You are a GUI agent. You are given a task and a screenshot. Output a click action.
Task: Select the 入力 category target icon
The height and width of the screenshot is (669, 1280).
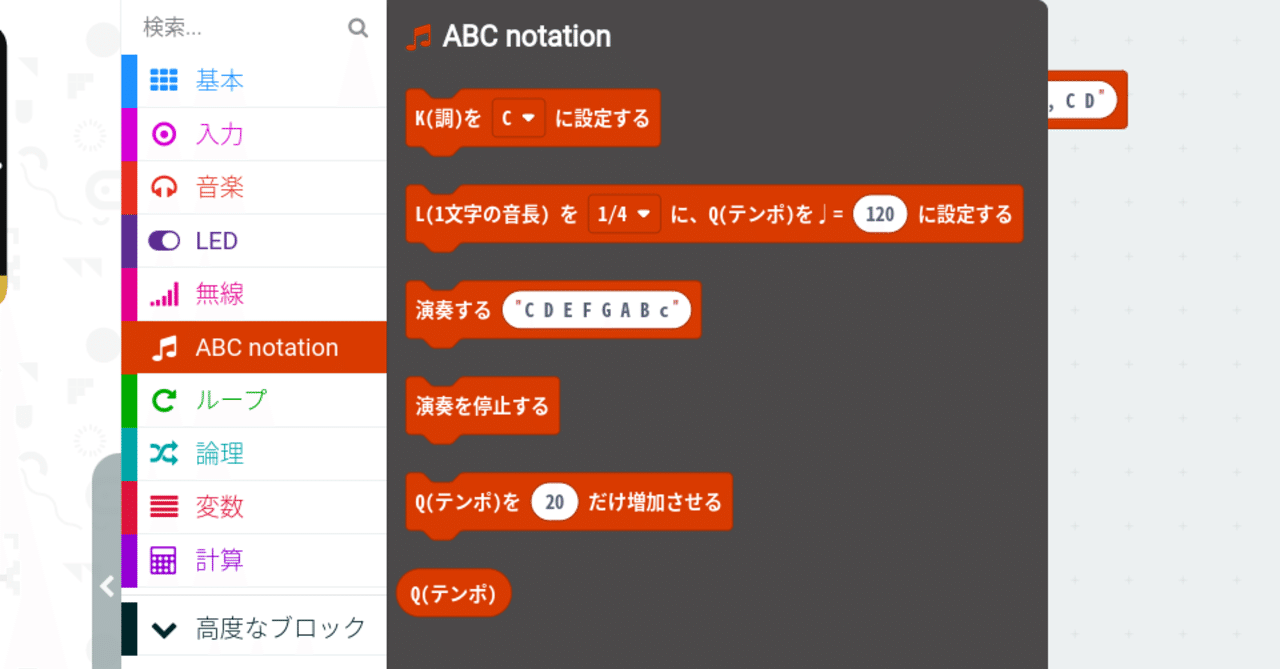pyautogui.click(x=164, y=133)
